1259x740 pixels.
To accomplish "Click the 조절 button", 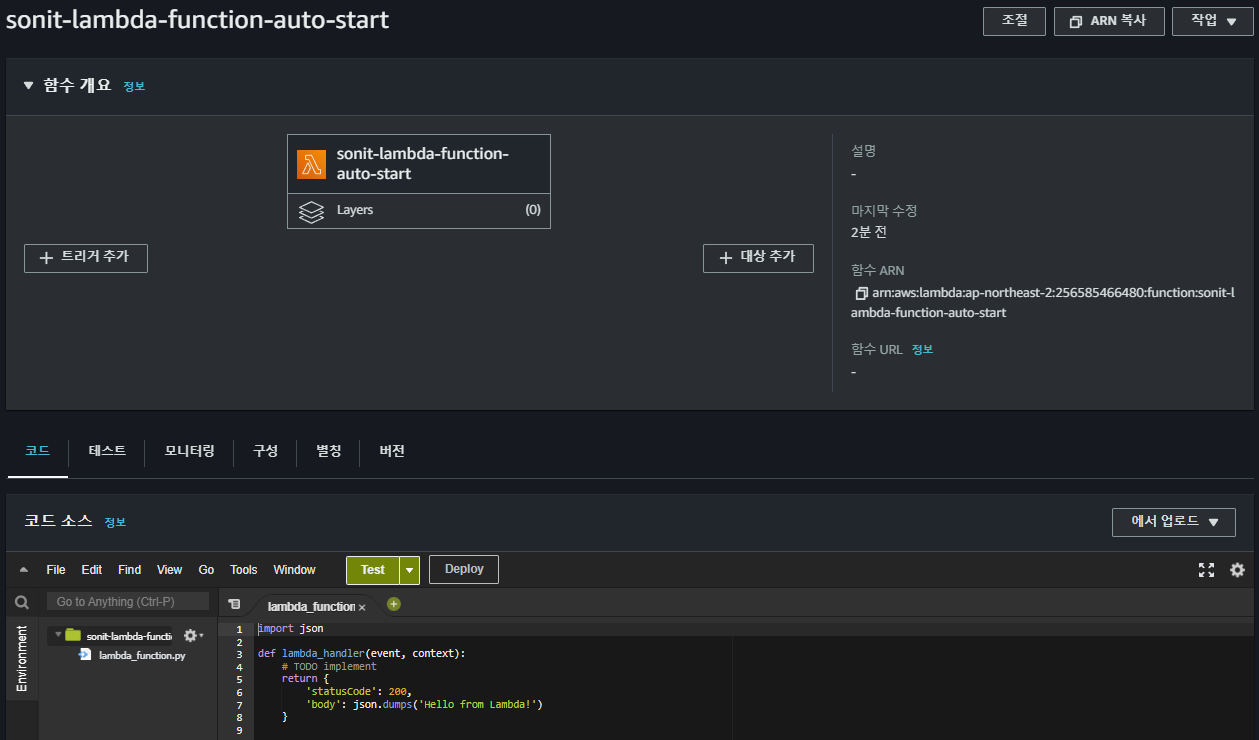I will (1015, 21).
